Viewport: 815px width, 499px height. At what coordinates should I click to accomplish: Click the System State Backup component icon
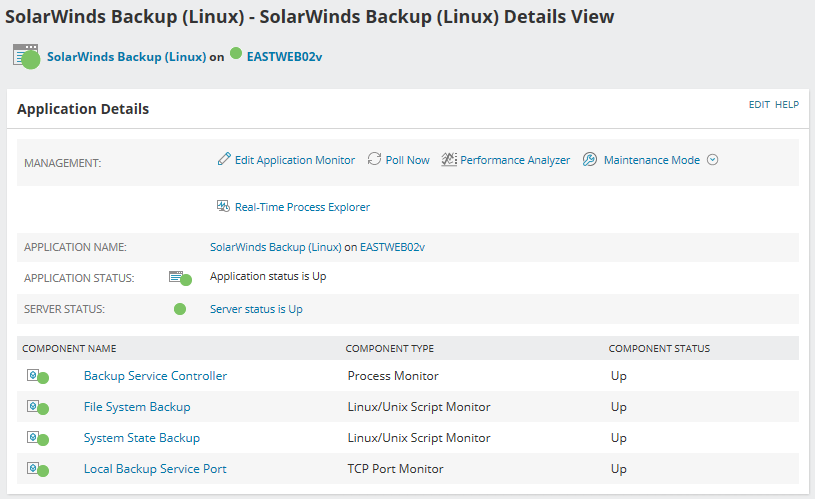click(x=35, y=438)
